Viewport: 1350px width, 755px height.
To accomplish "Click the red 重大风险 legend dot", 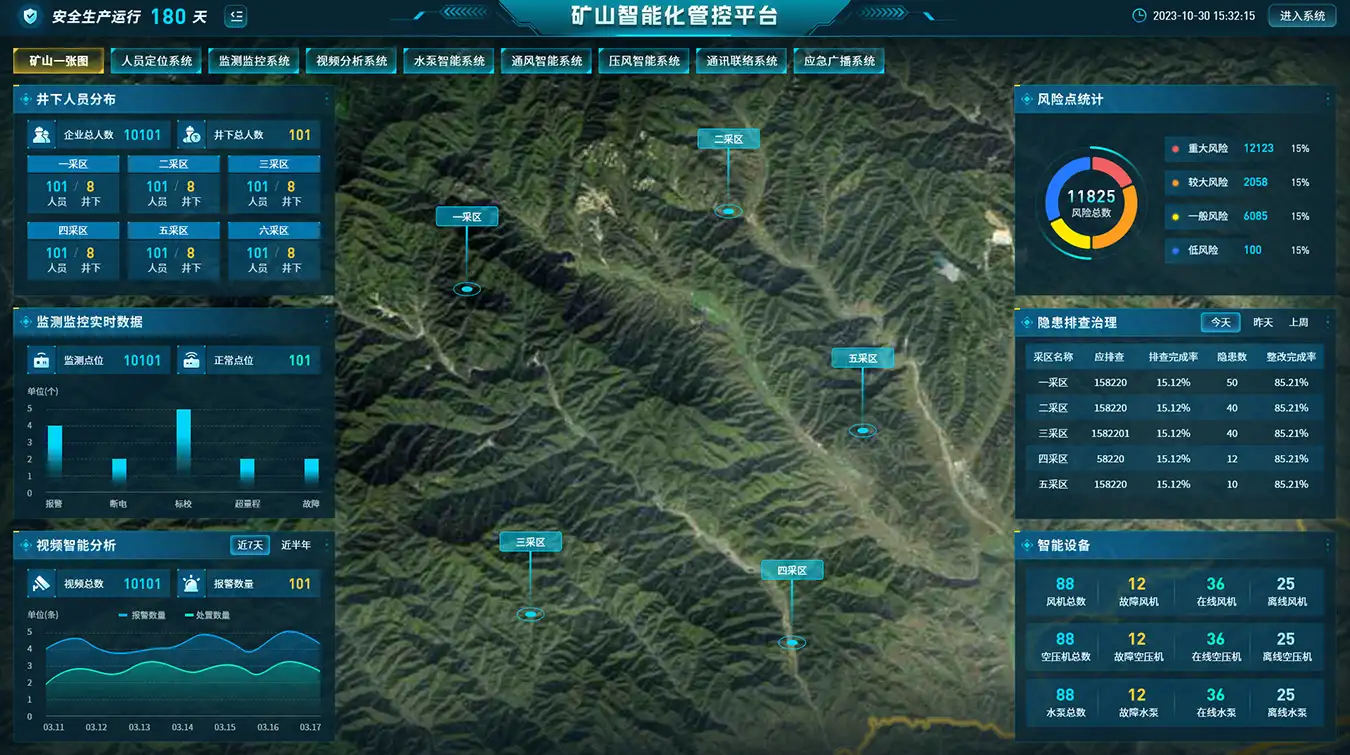I will [1175, 149].
